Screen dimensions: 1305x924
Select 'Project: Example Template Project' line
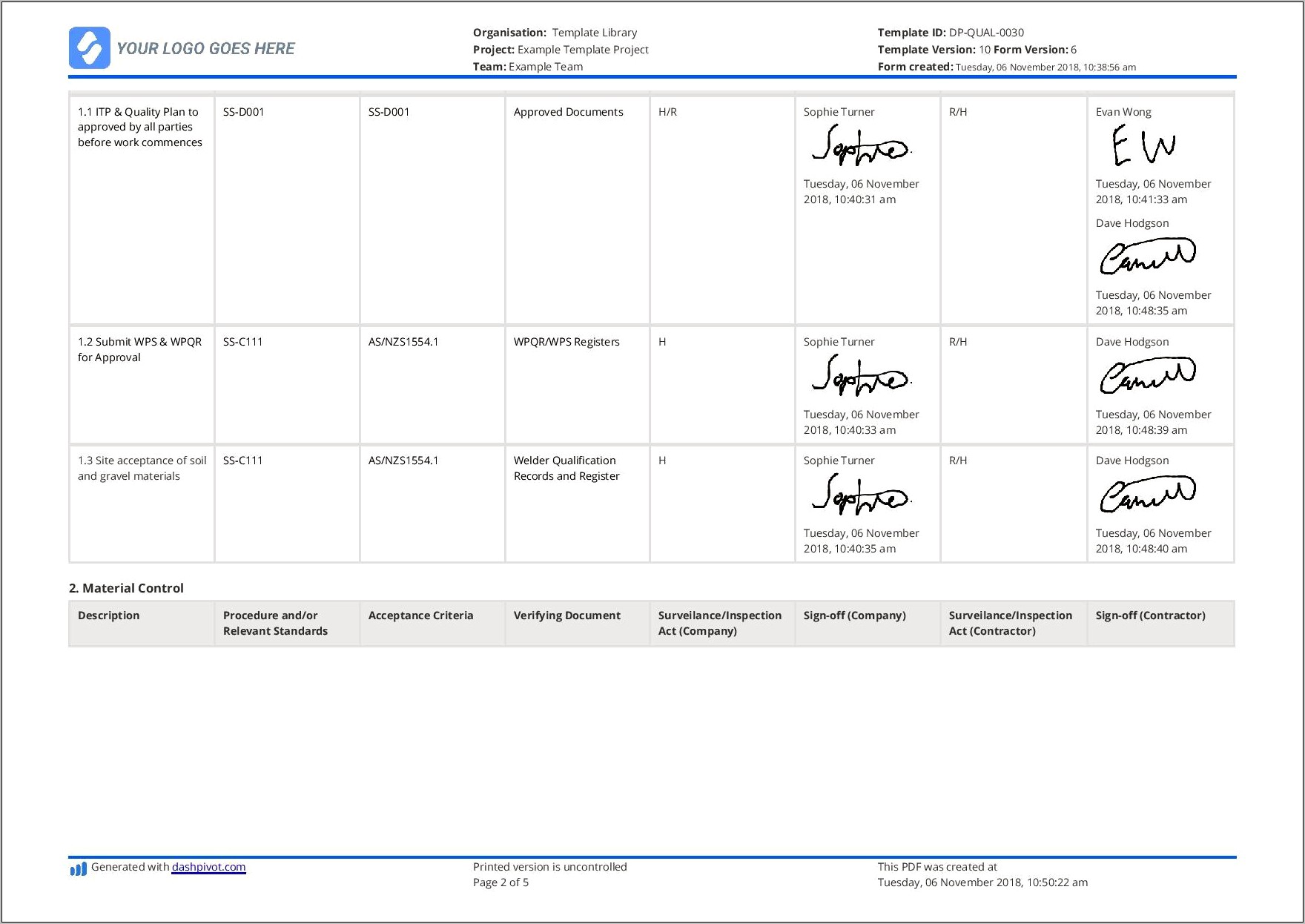(561, 50)
